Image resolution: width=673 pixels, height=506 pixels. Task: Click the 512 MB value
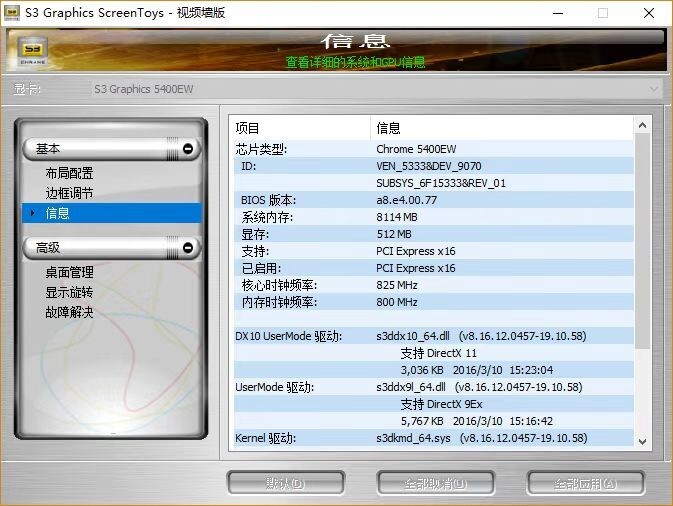(394, 234)
